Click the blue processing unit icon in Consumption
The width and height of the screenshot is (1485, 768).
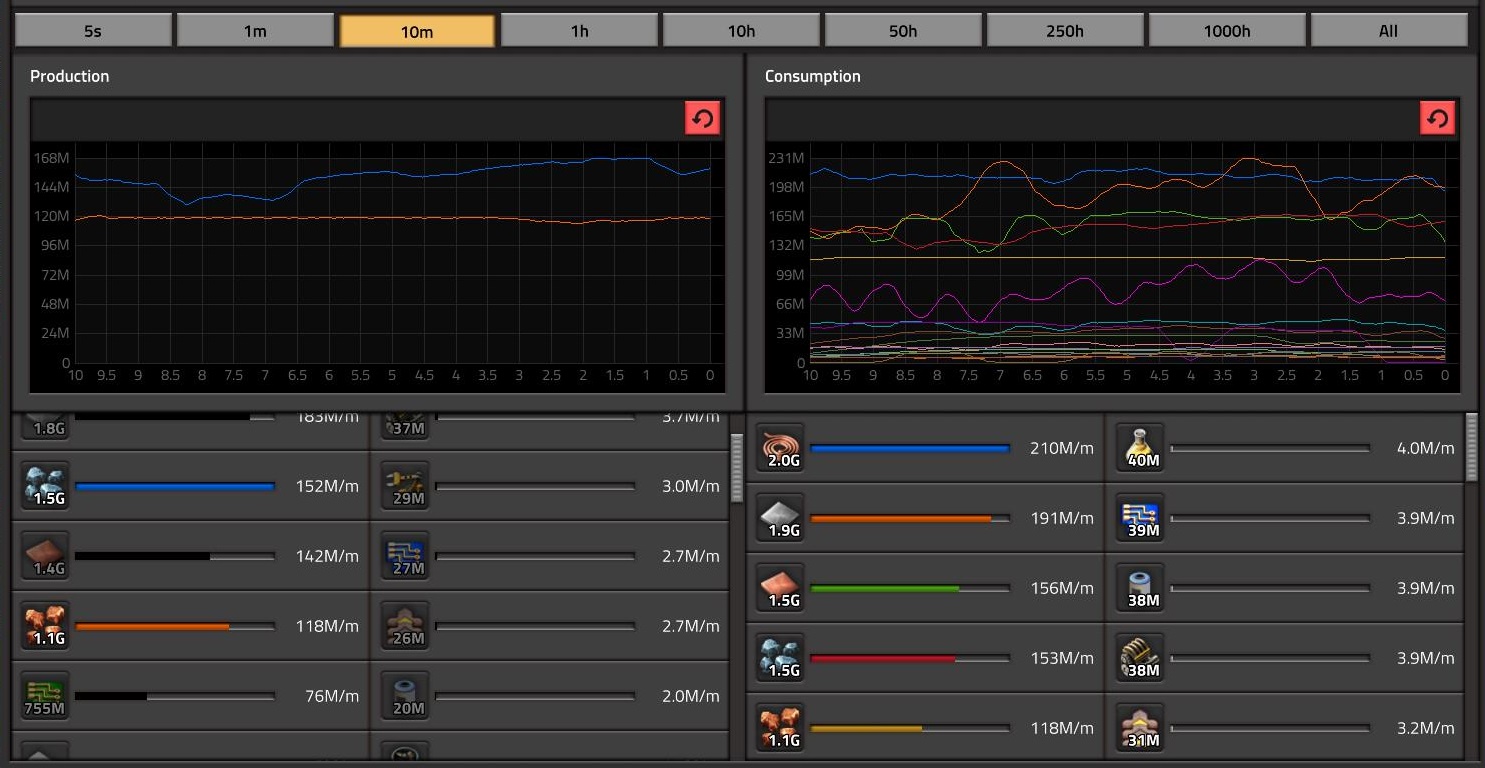[x=1142, y=518]
